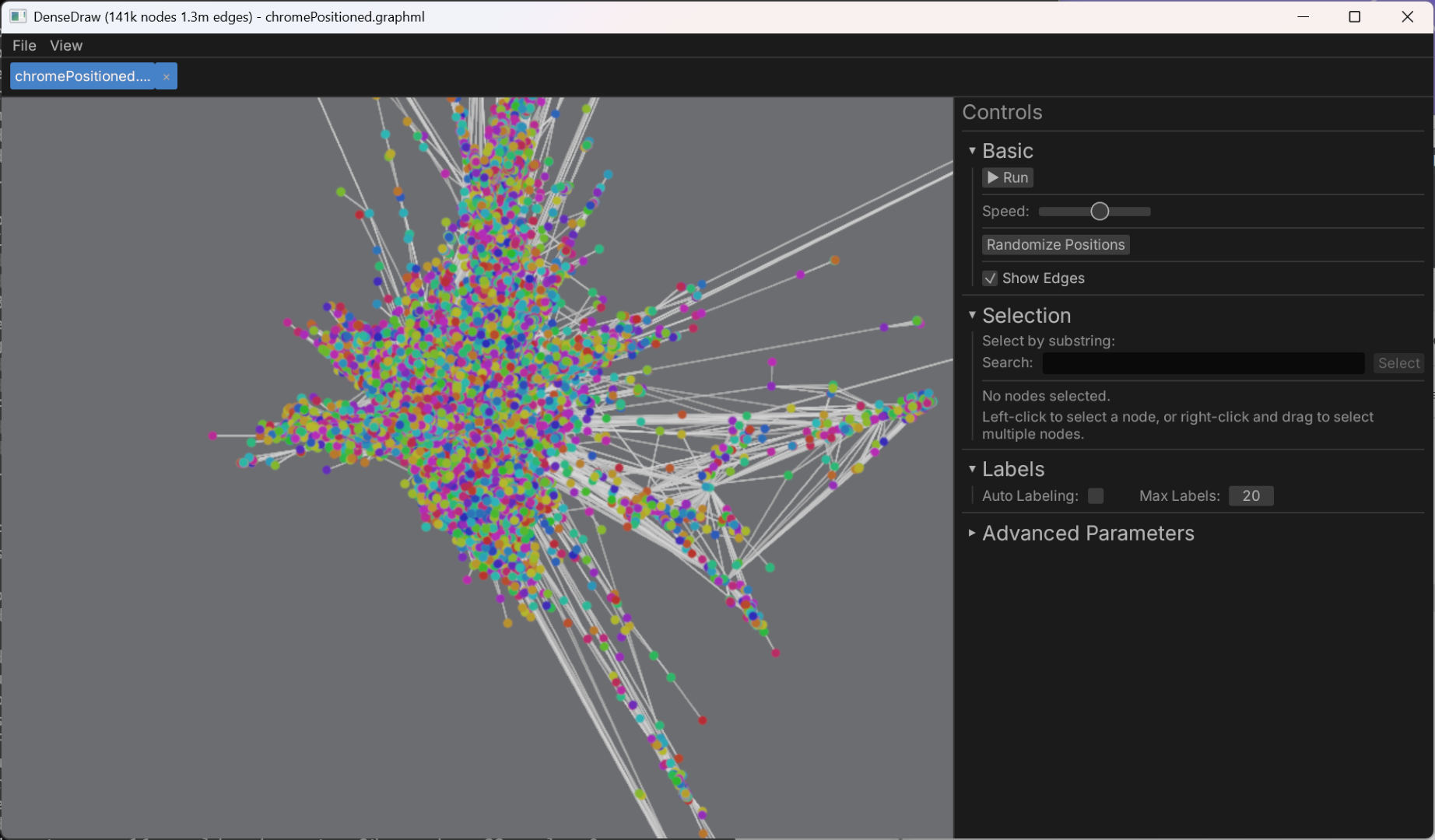Collapse the Selection section
Viewport: 1435px width, 840px height.
pos(971,314)
